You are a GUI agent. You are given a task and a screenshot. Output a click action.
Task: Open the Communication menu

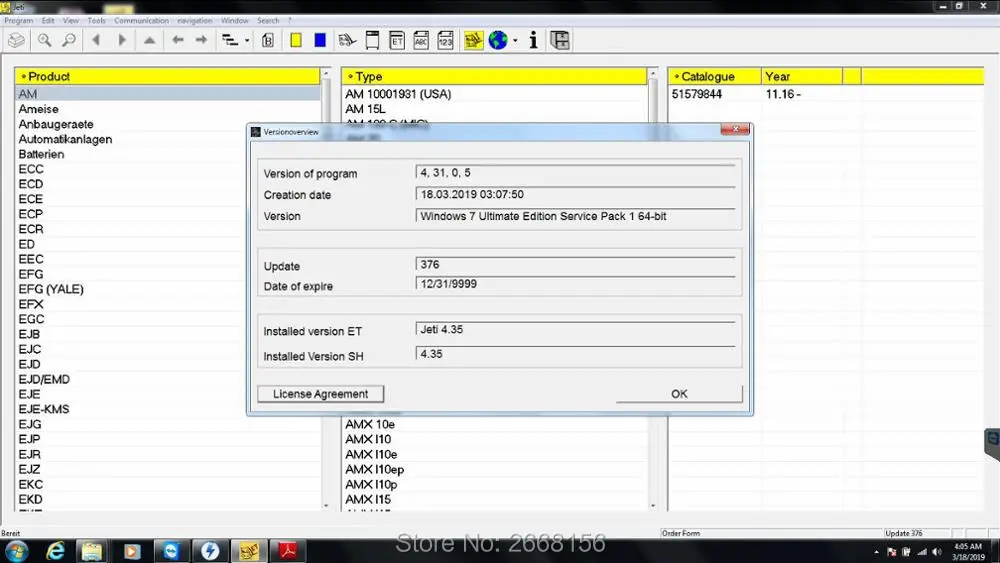142,20
